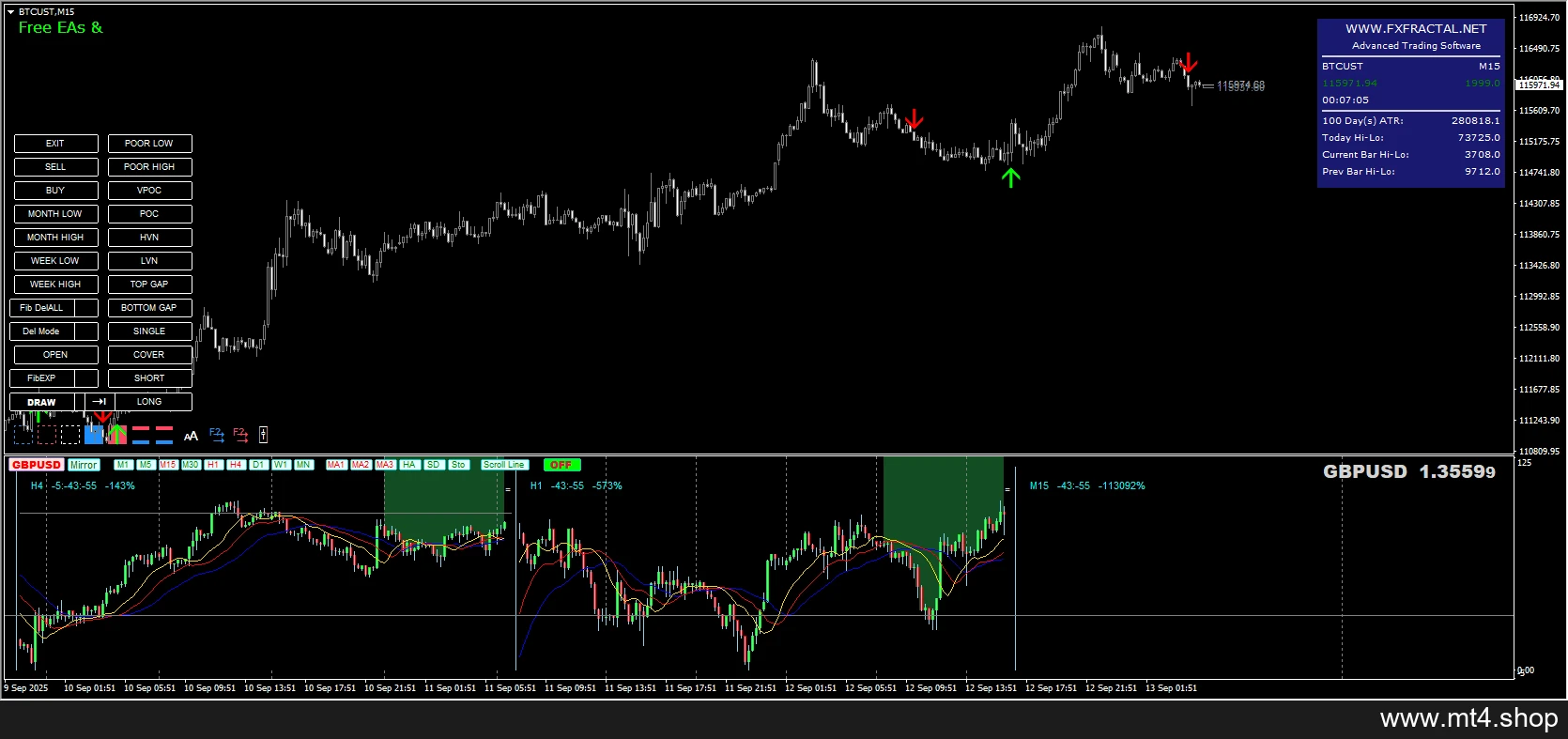Click the TOP GAP button
The width and height of the screenshot is (1568, 739).
(x=149, y=285)
